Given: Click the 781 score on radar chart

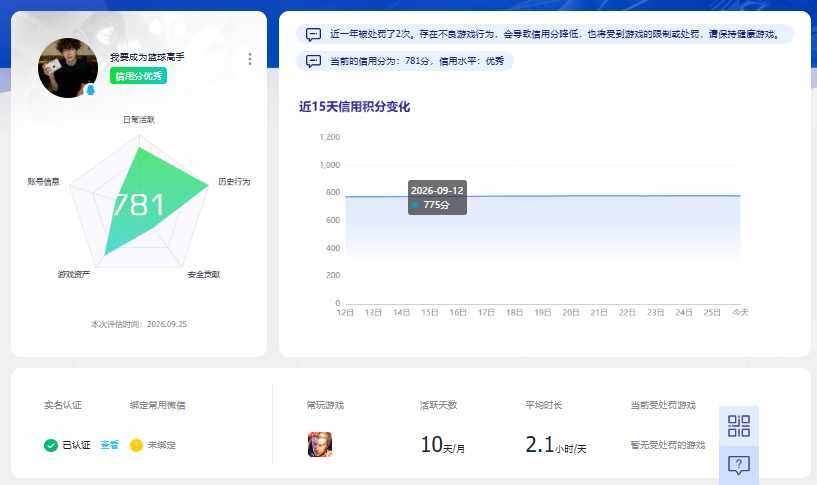Looking at the screenshot, I should (139, 205).
